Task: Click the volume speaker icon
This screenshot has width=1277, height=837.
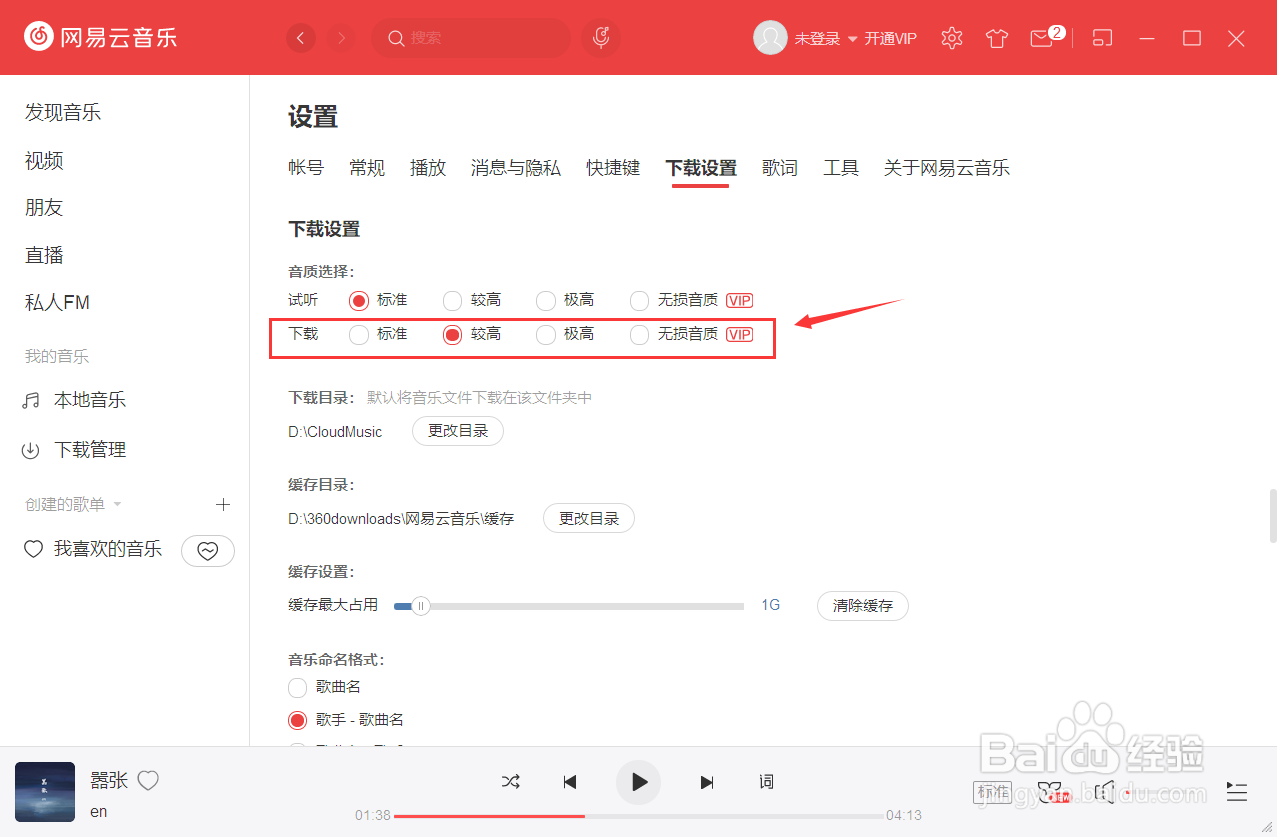Action: (1104, 793)
